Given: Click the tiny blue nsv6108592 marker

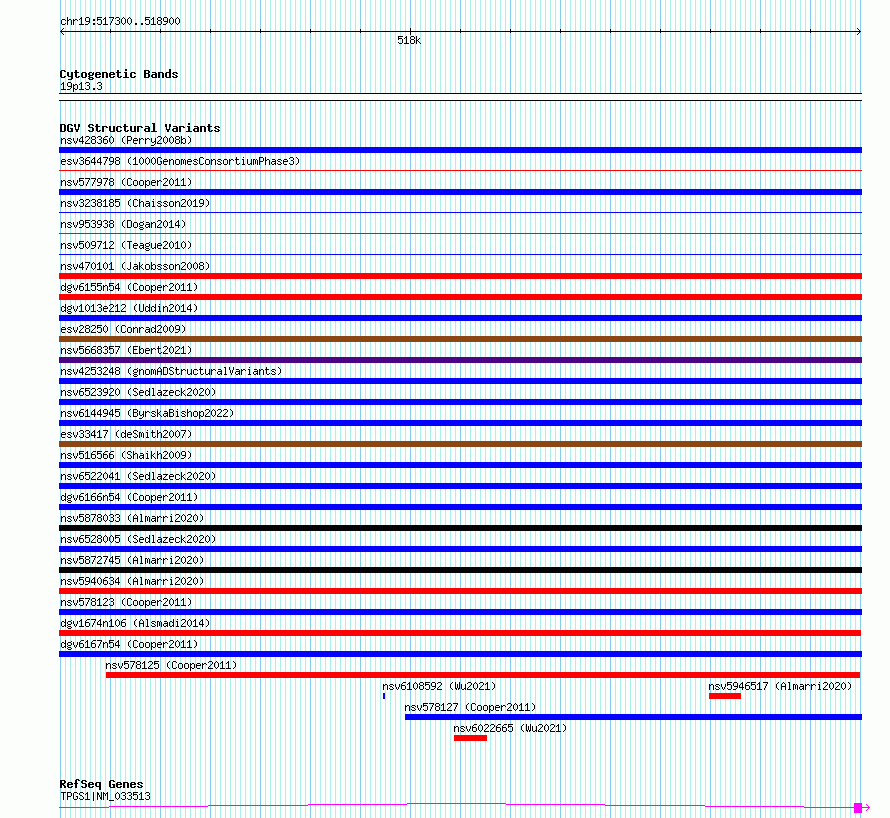Looking at the screenshot, I should pos(384,696).
